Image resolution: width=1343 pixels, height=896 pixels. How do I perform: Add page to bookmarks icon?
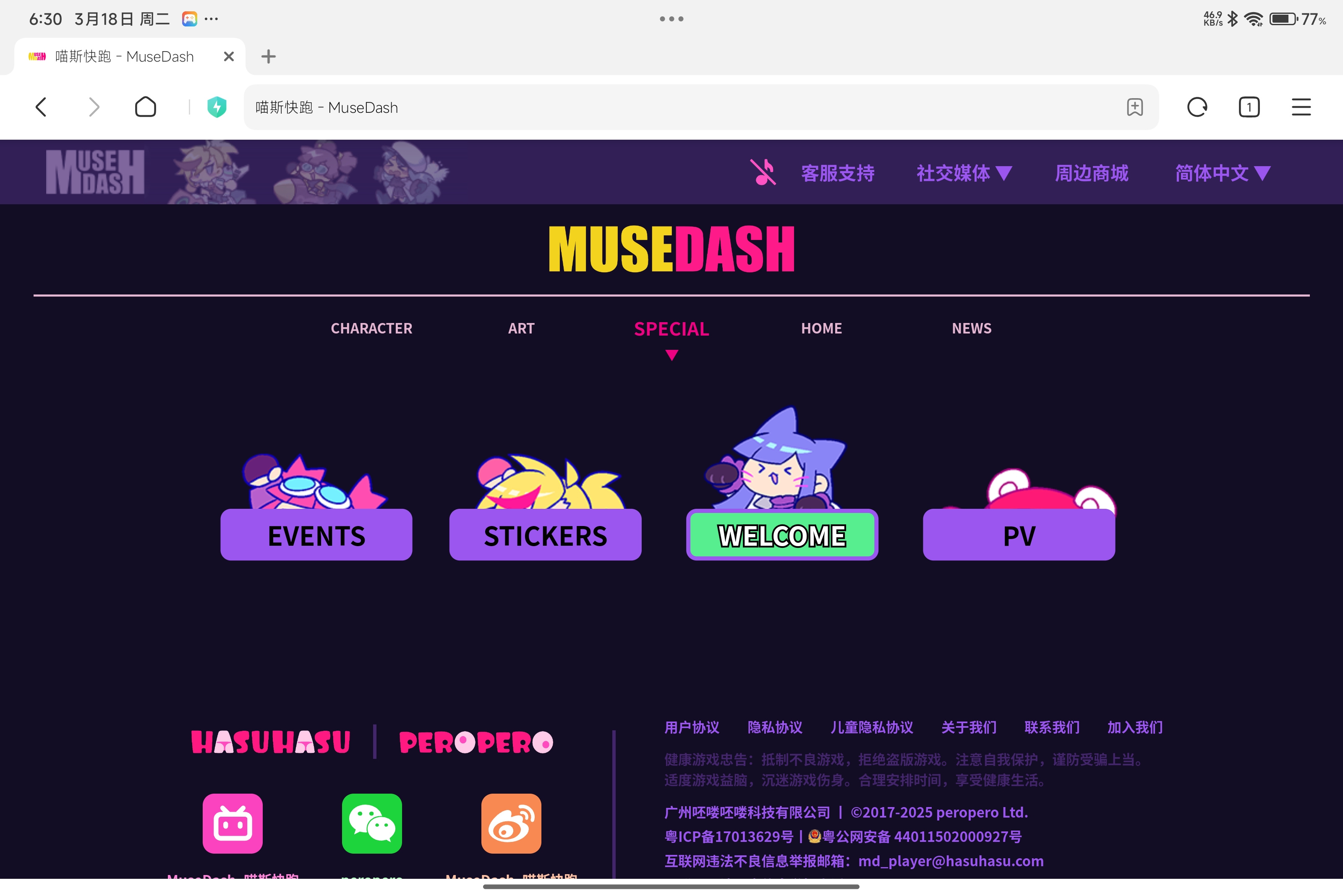click(x=1135, y=107)
